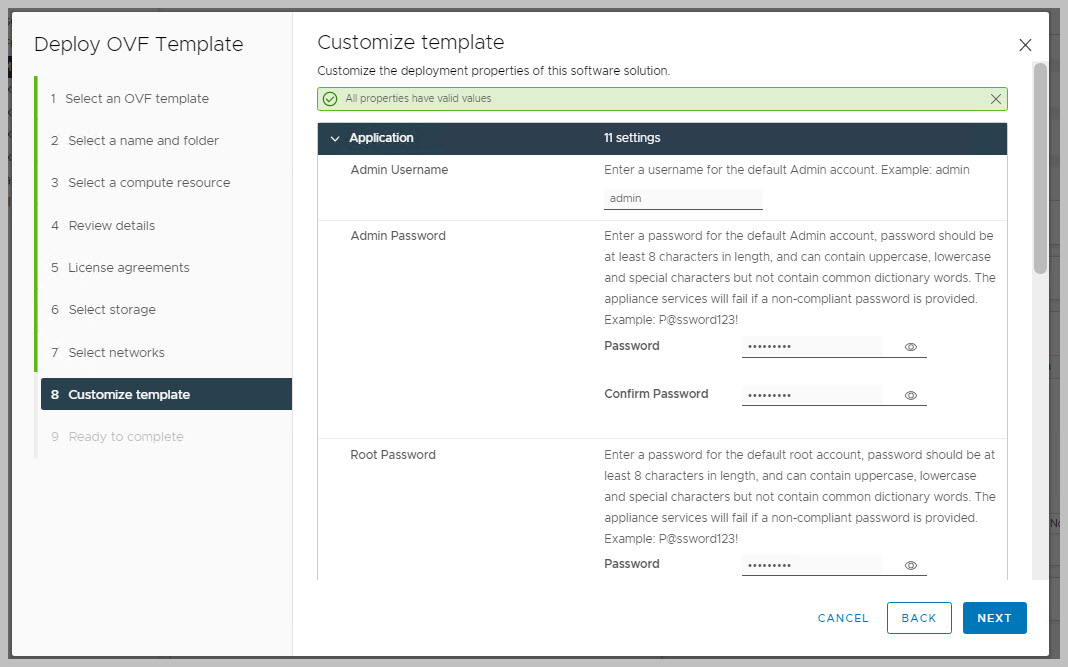This screenshot has height=667, width=1068.
Task: Click the green checkmark validation icon
Action: tap(330, 99)
